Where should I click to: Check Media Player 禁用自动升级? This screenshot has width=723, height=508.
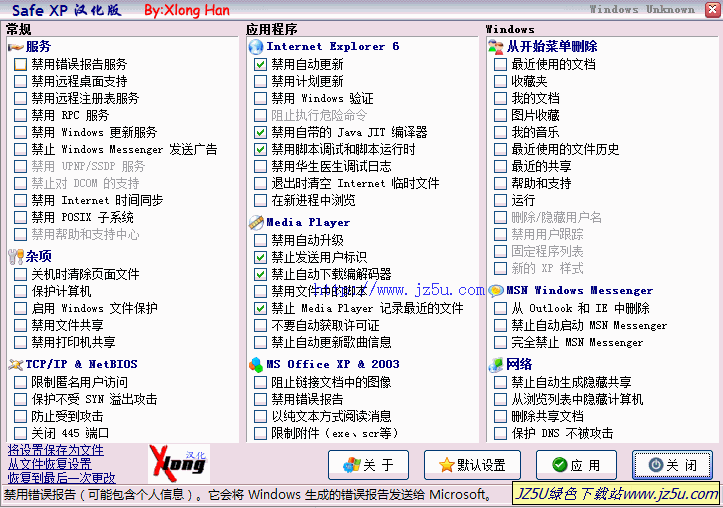[261, 241]
